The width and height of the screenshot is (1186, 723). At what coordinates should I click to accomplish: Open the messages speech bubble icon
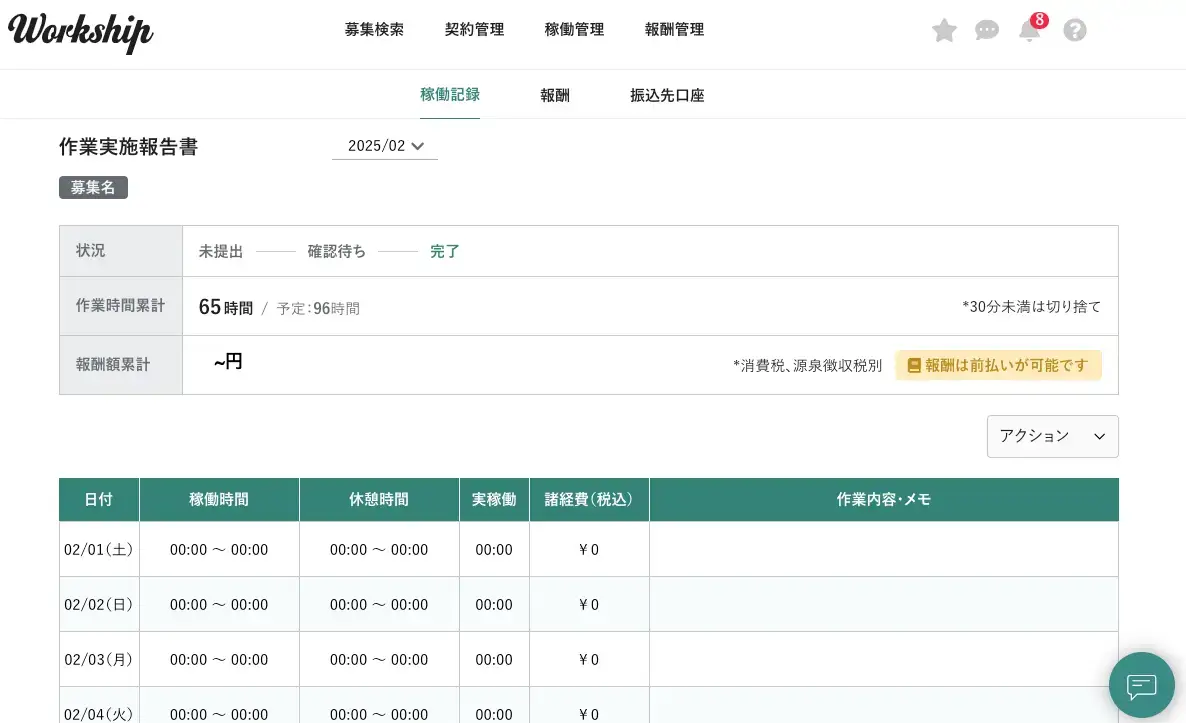[x=987, y=30]
